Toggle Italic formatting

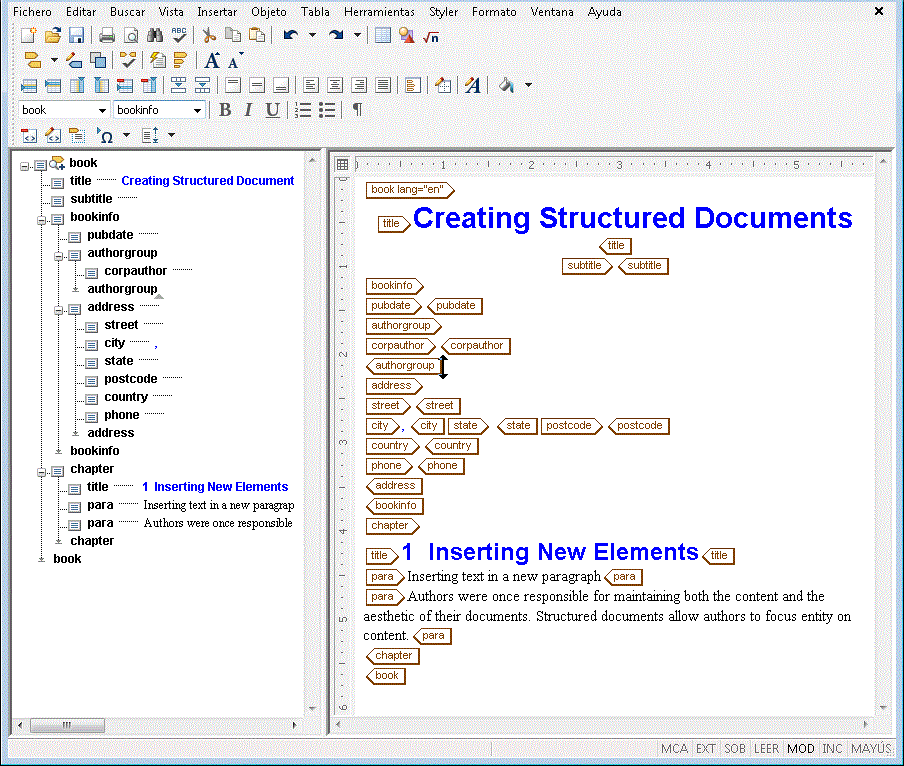pyautogui.click(x=248, y=110)
